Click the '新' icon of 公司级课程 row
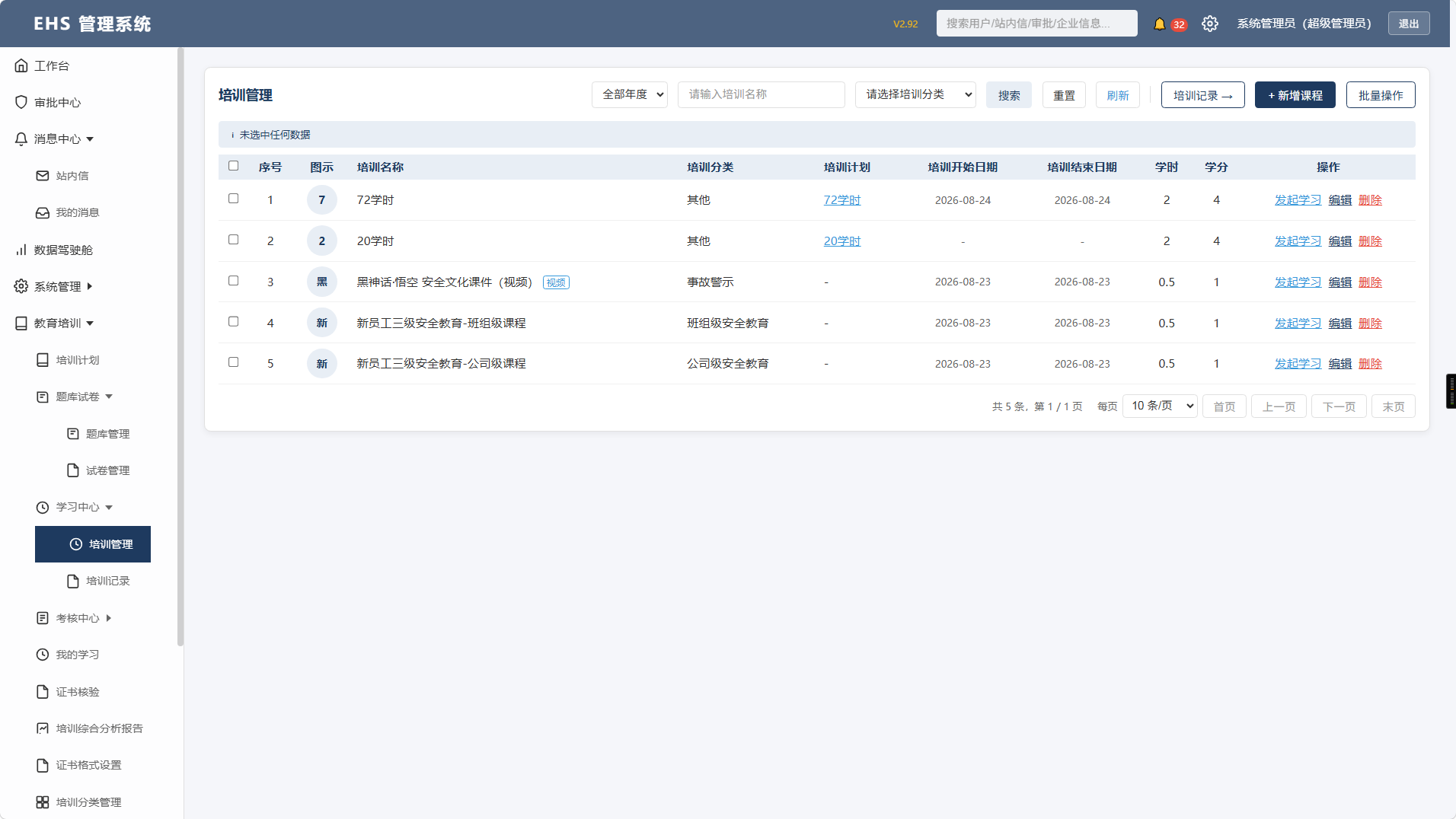Image resolution: width=1456 pixels, height=819 pixels. click(x=322, y=364)
